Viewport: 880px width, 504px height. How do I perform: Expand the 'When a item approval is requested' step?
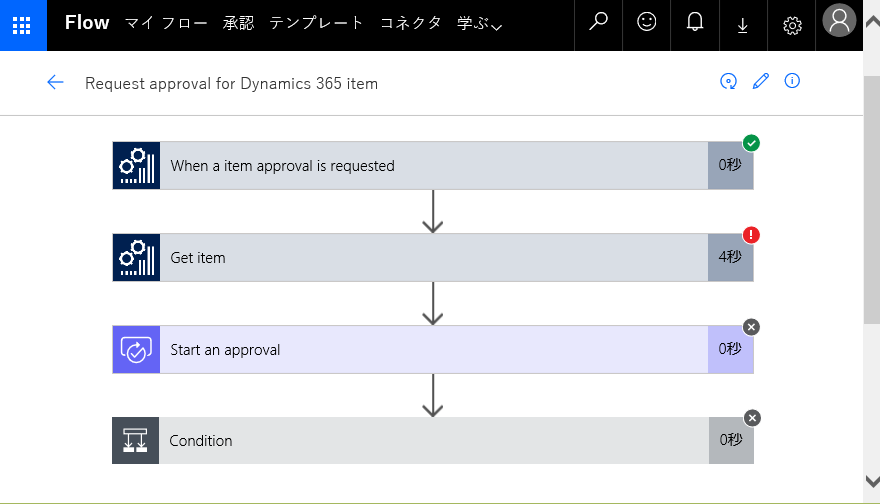click(x=433, y=166)
